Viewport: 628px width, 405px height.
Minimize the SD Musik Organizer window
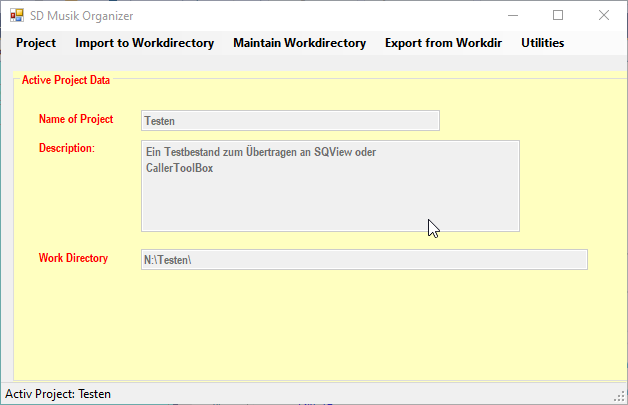[x=513, y=15]
